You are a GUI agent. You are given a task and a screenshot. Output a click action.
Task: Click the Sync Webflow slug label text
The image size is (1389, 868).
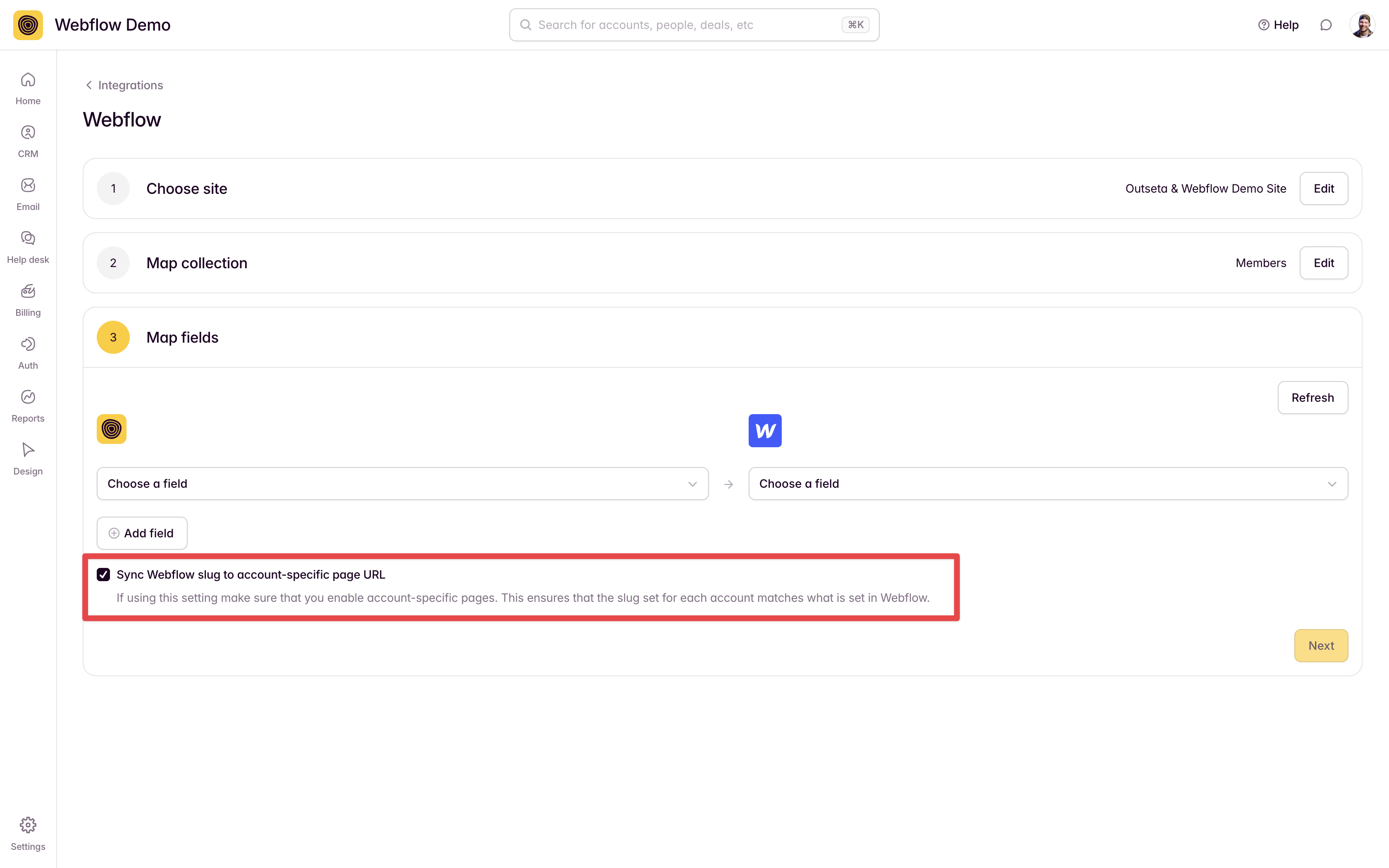(251, 575)
